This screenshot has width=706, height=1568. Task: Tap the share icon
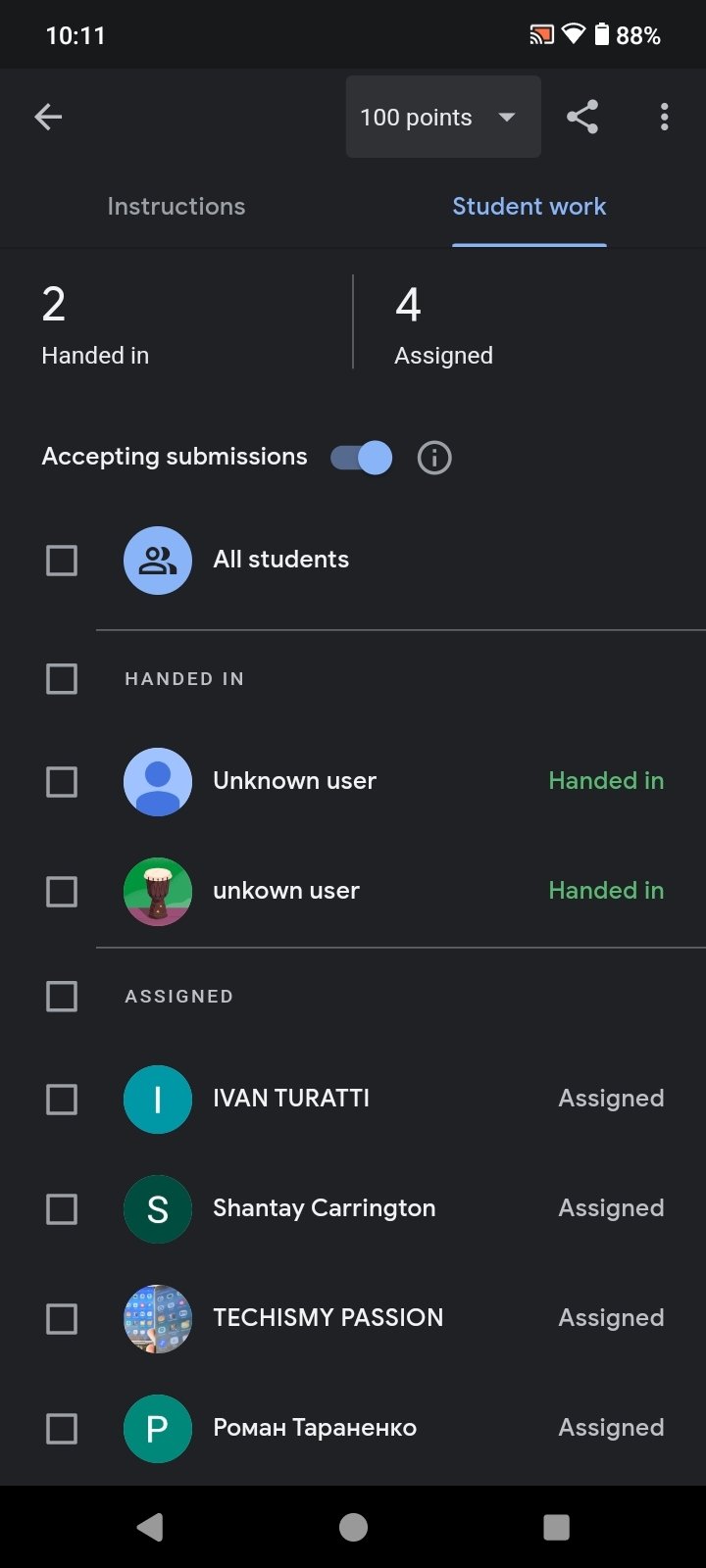point(581,118)
